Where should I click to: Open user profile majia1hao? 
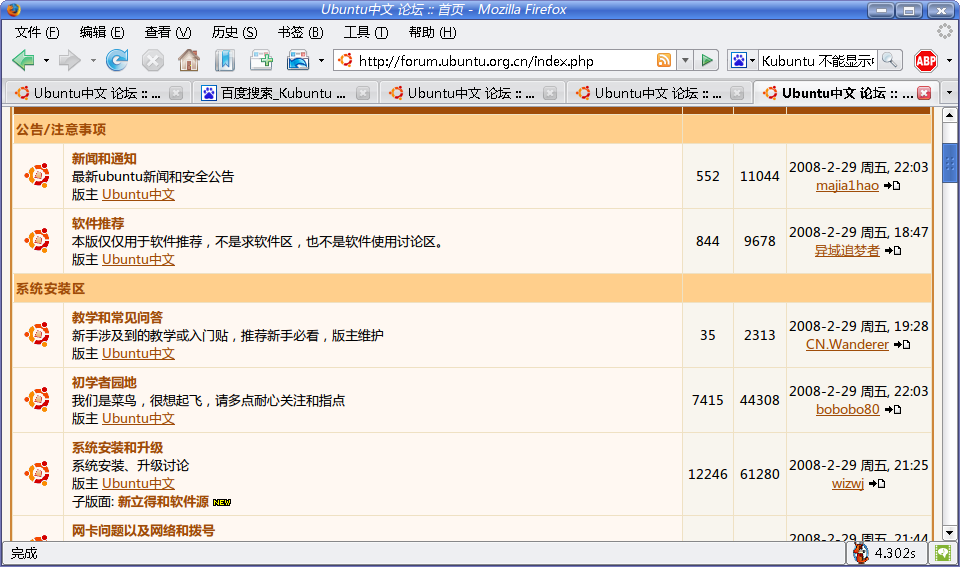point(847,186)
